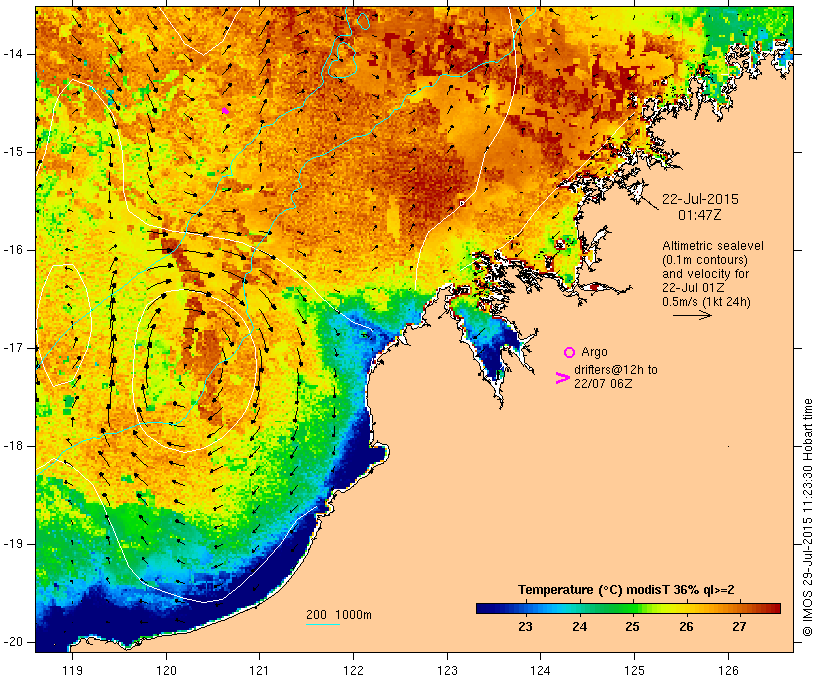Click the Altimetric sealevel legend text
The image size is (820, 680).
(713, 246)
